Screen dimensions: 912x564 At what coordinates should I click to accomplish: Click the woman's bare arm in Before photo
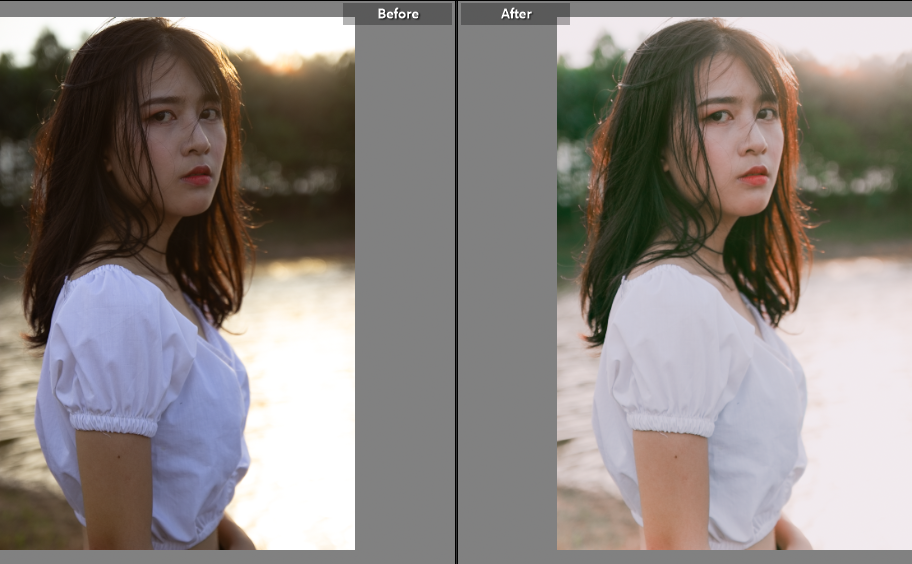pyautogui.click(x=113, y=490)
